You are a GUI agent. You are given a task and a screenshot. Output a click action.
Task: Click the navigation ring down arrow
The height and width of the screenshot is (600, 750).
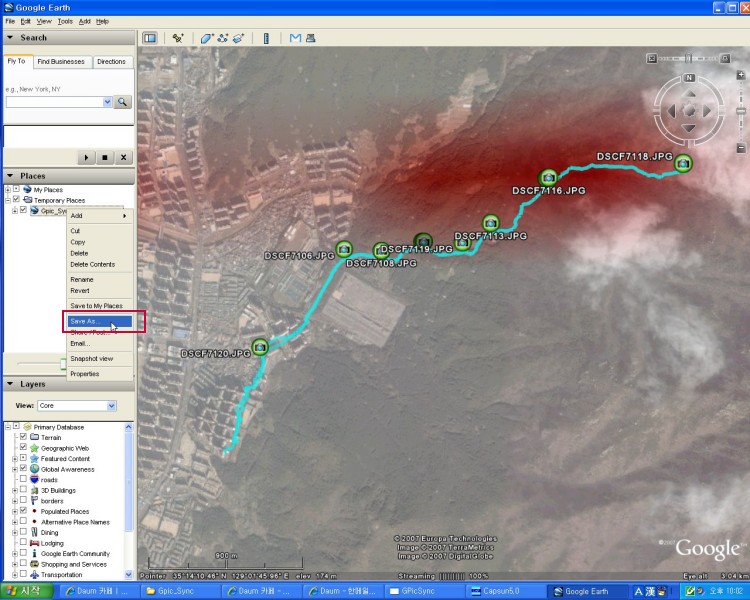(689, 128)
